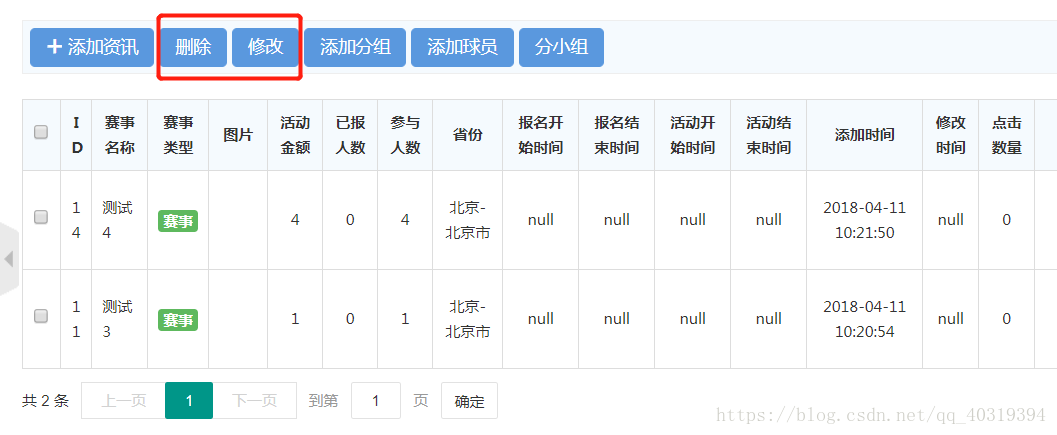Click the 分小组 button

click(561, 47)
